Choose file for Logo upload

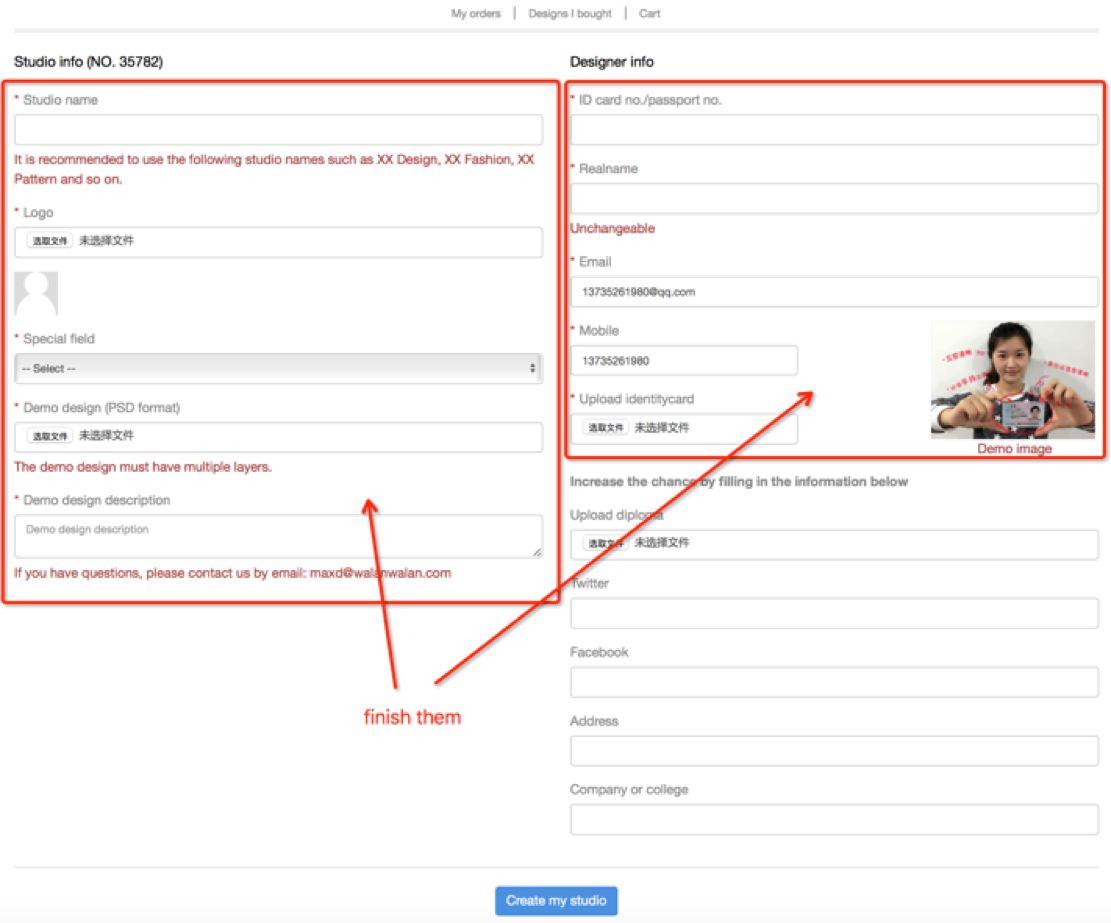(x=49, y=241)
